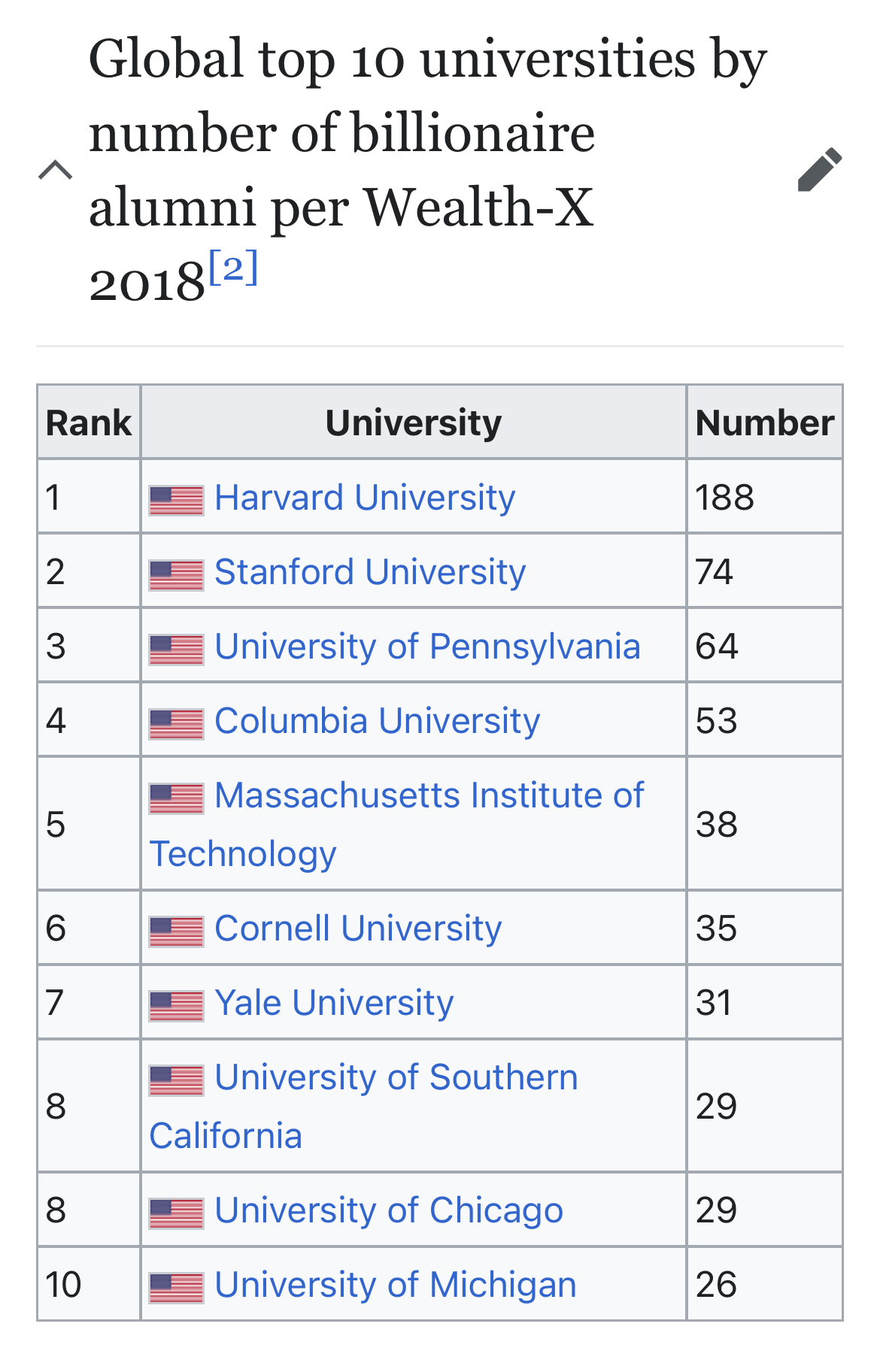The image size is (880, 1372).
Task: Open the Stanford University link
Action: tap(370, 572)
